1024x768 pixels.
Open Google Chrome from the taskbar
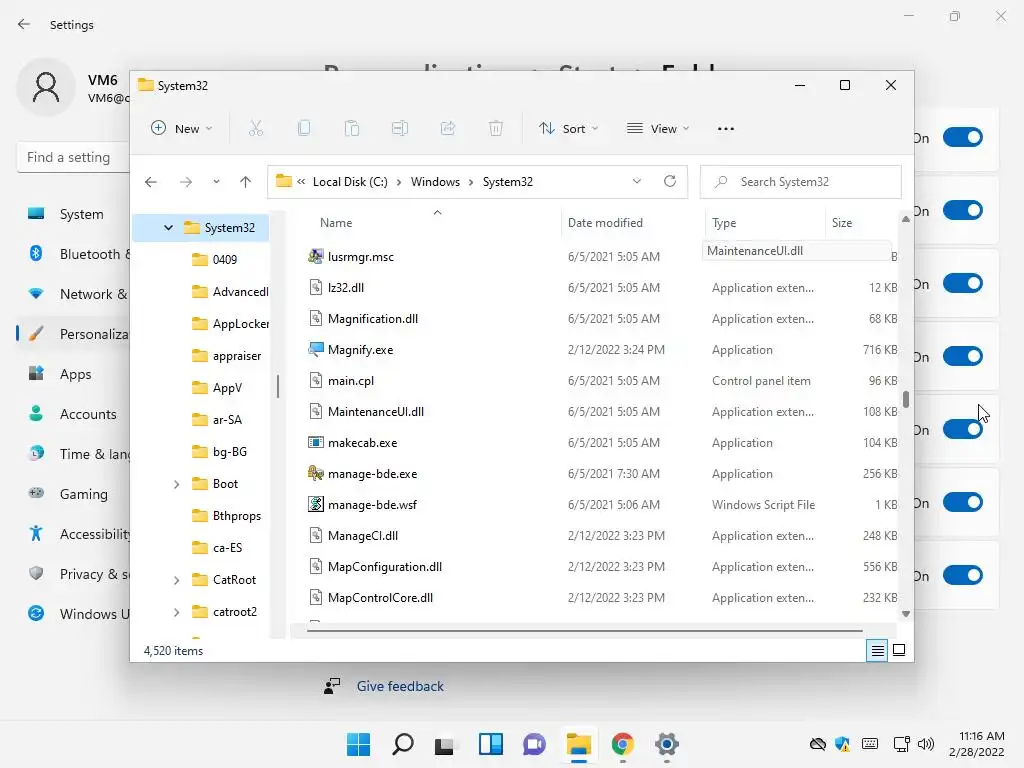tap(622, 744)
